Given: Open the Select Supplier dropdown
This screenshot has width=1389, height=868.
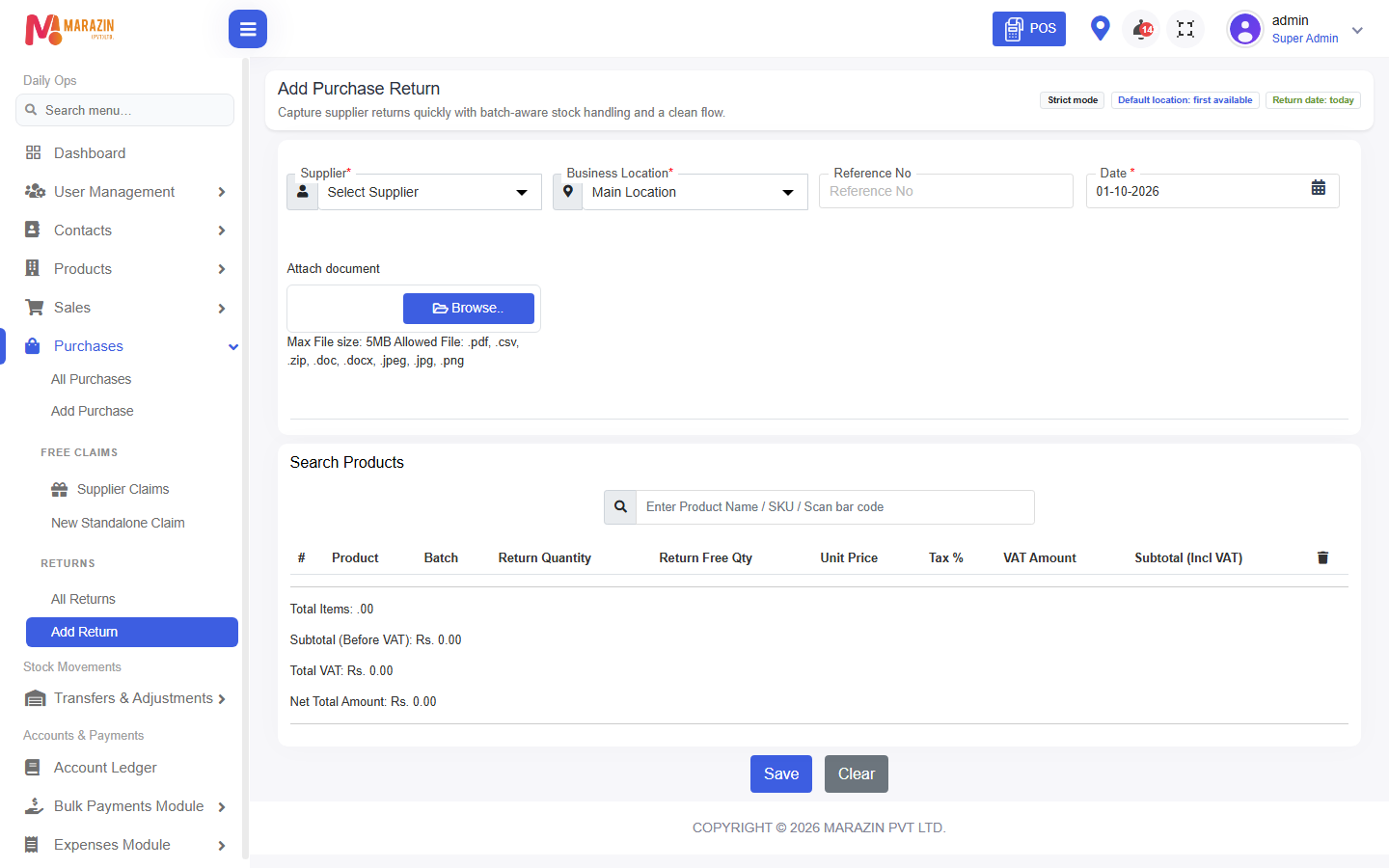Looking at the screenshot, I should click(429, 192).
